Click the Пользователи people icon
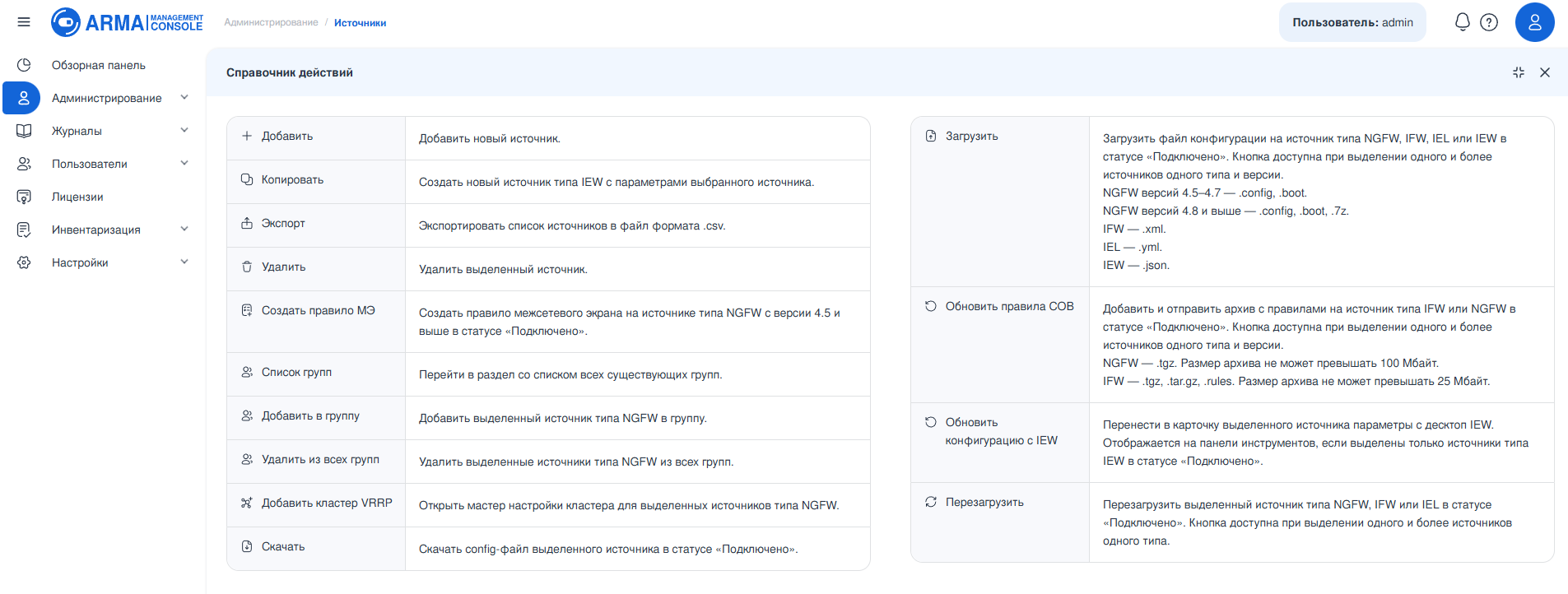 click(x=24, y=164)
